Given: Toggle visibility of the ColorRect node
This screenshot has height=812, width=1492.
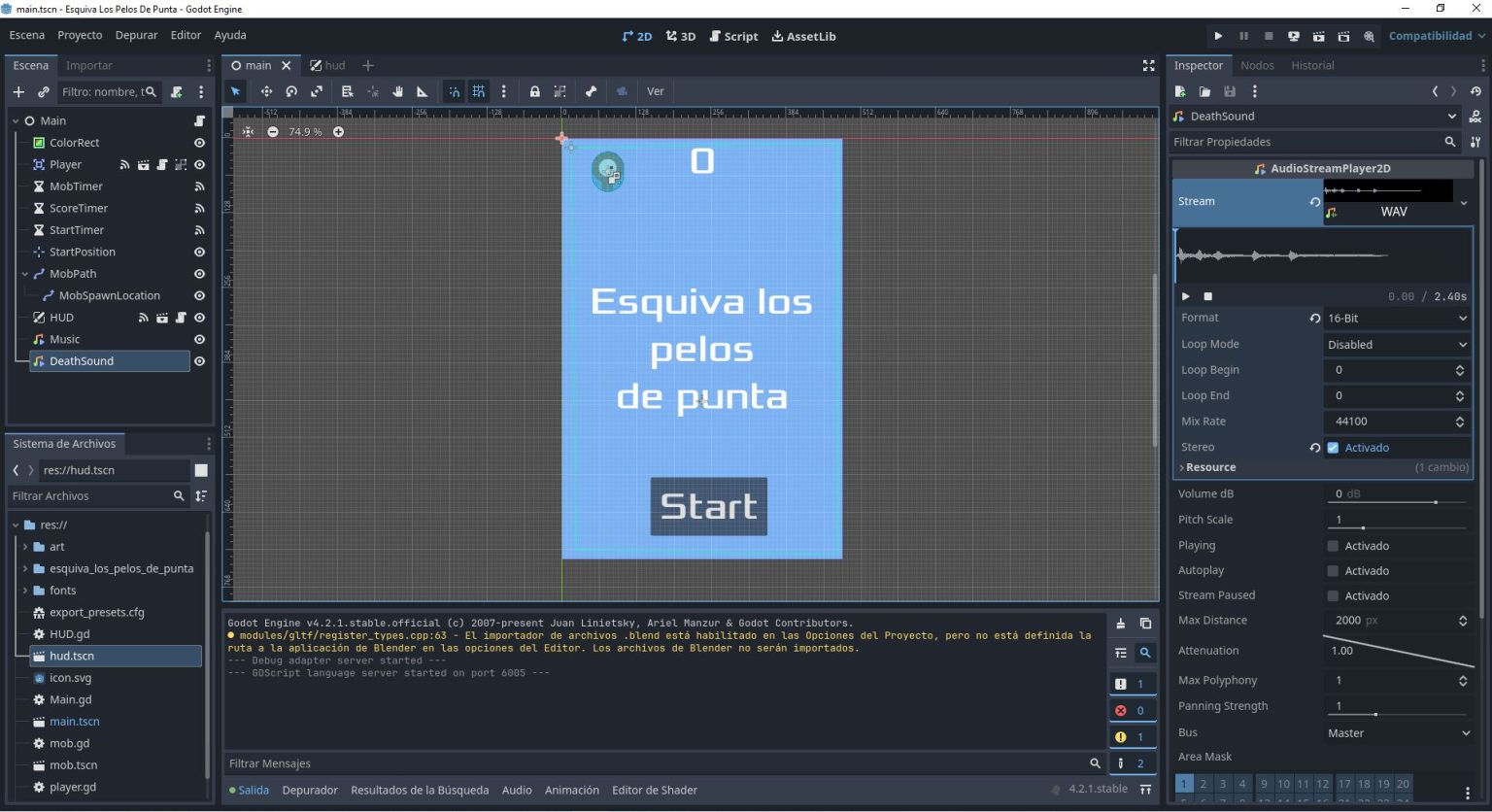Looking at the screenshot, I should (x=199, y=142).
